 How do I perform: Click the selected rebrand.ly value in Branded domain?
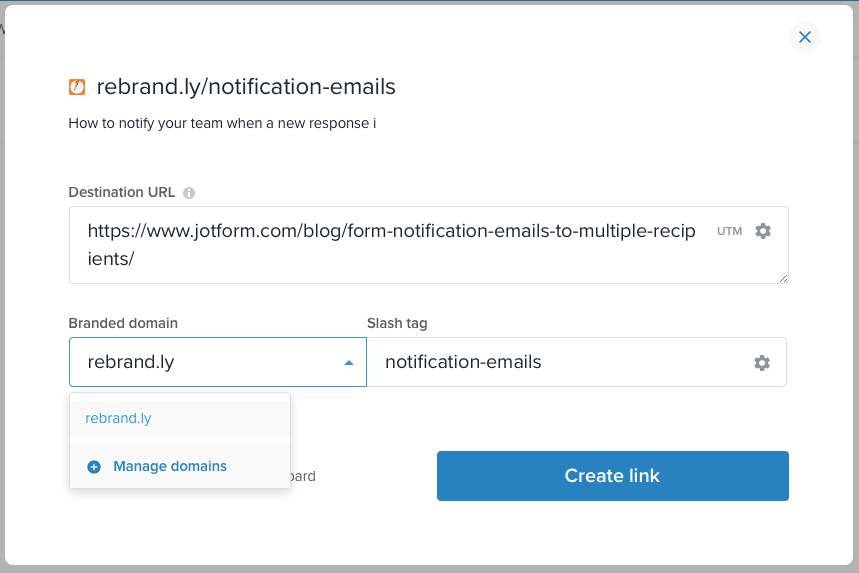click(131, 362)
